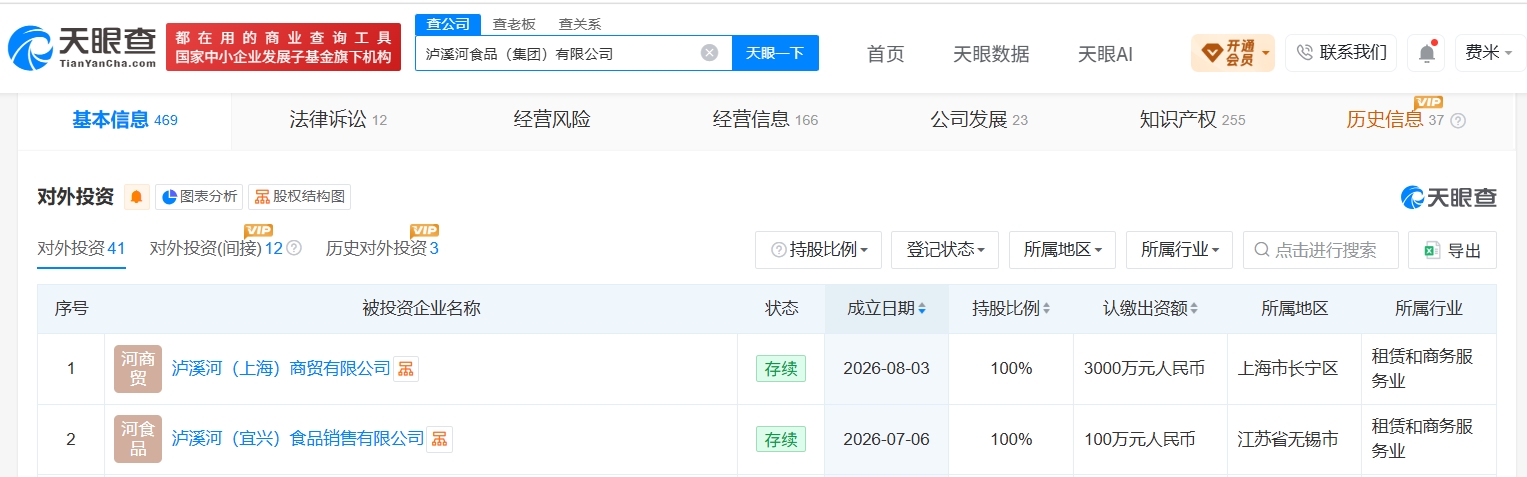The width and height of the screenshot is (1527, 477).
Task: Click the alert bell beside 对外投资
Action: pyautogui.click(x=137, y=197)
